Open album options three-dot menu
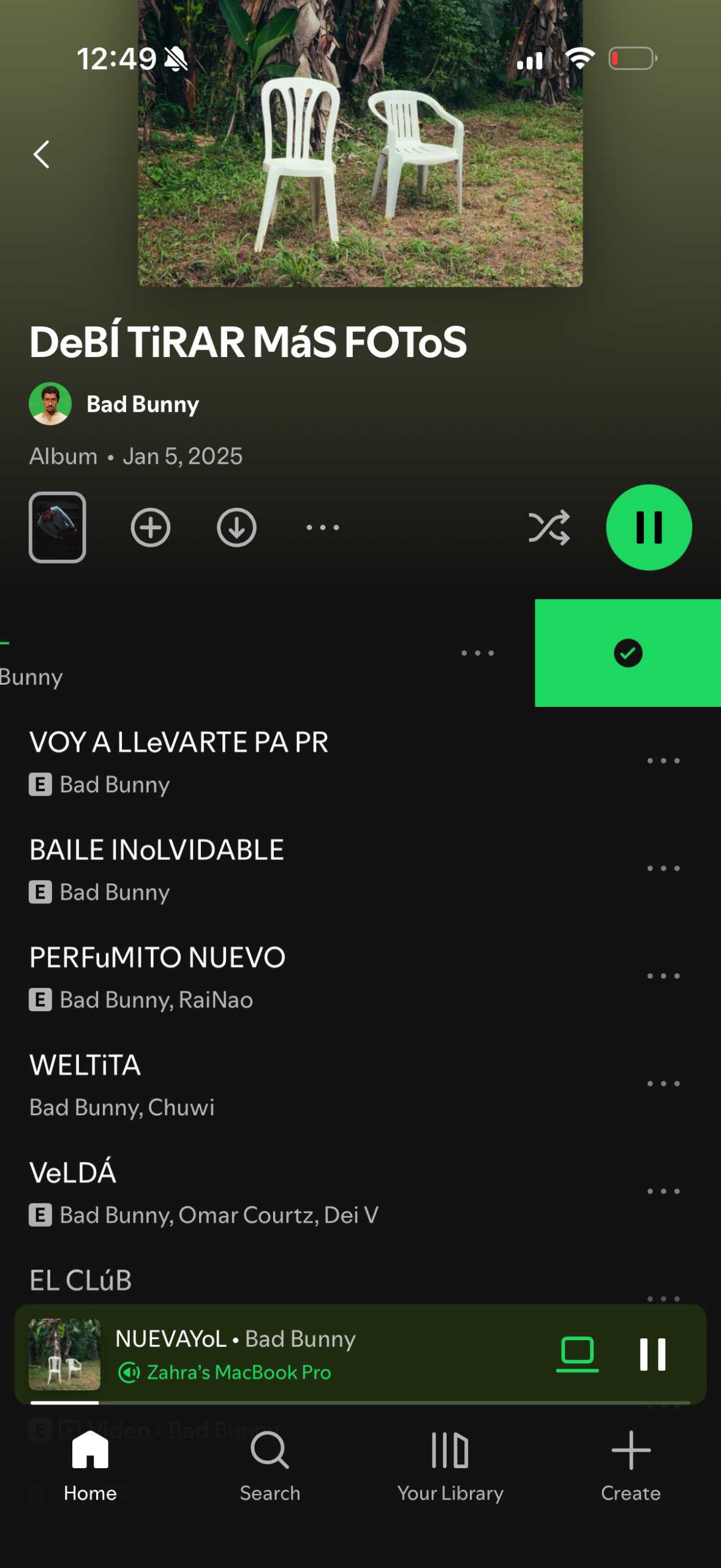721x1568 pixels. pos(323,527)
